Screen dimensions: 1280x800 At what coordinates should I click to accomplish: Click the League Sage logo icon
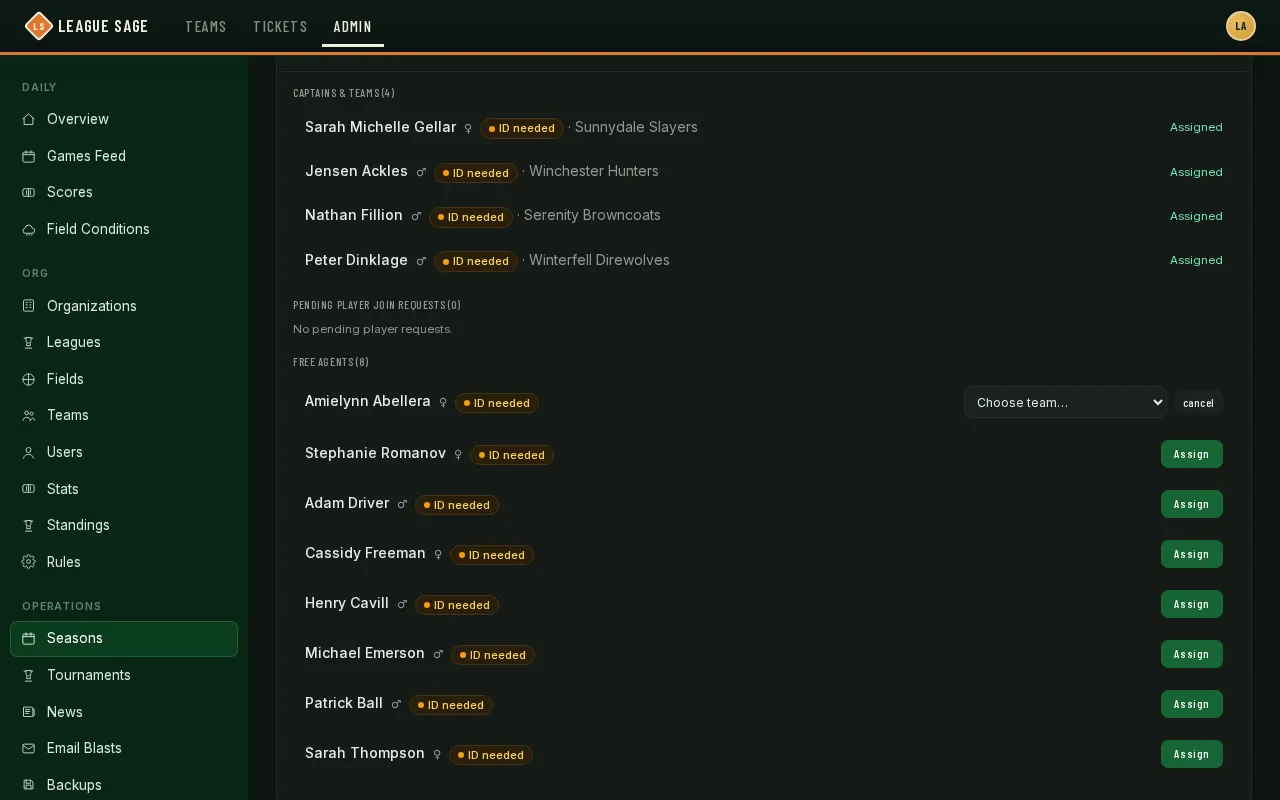tap(38, 26)
